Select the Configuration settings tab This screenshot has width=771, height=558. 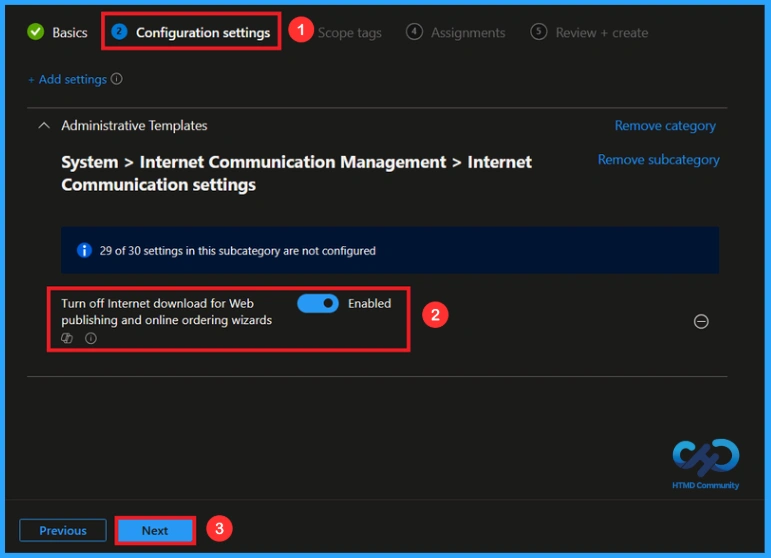click(191, 32)
